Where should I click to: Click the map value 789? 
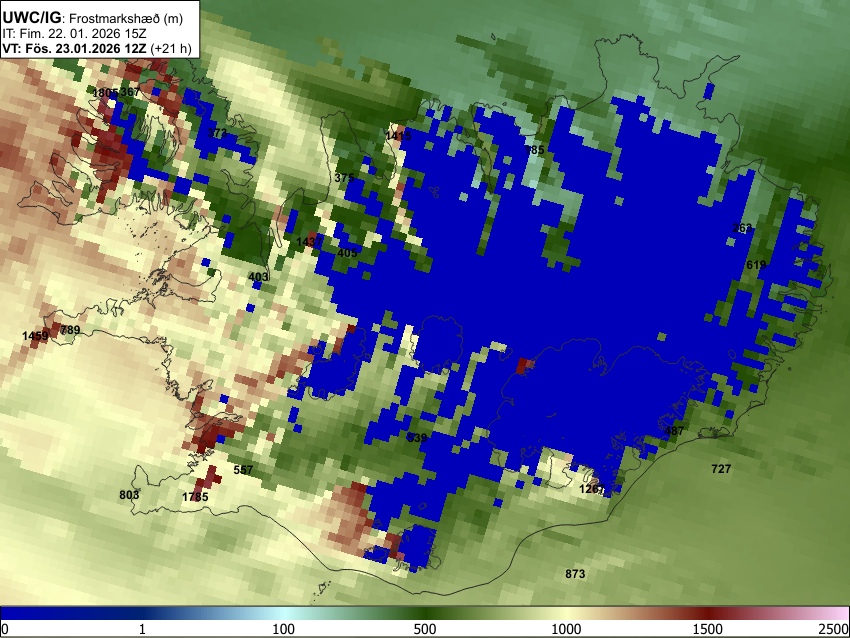pos(70,330)
